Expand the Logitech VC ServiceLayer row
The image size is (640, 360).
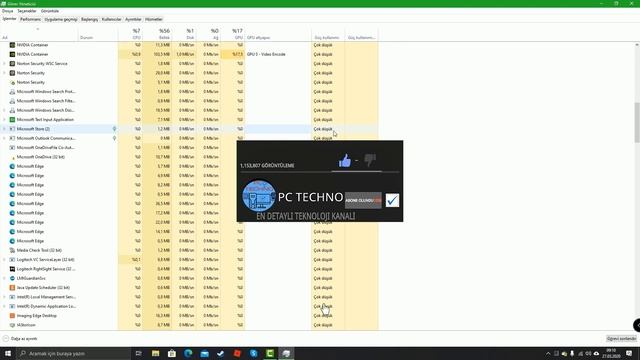coord(4,260)
